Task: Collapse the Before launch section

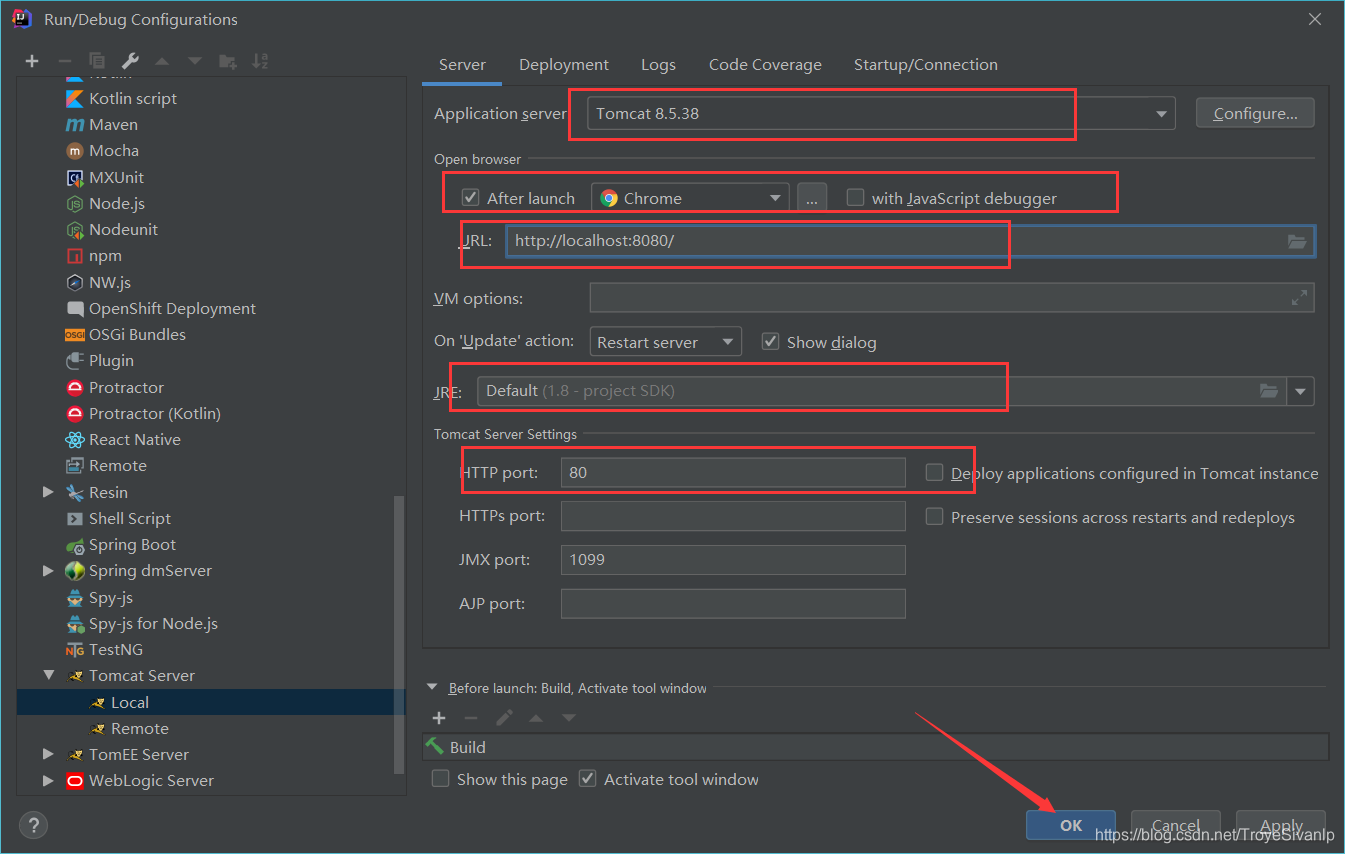Action: (432, 688)
